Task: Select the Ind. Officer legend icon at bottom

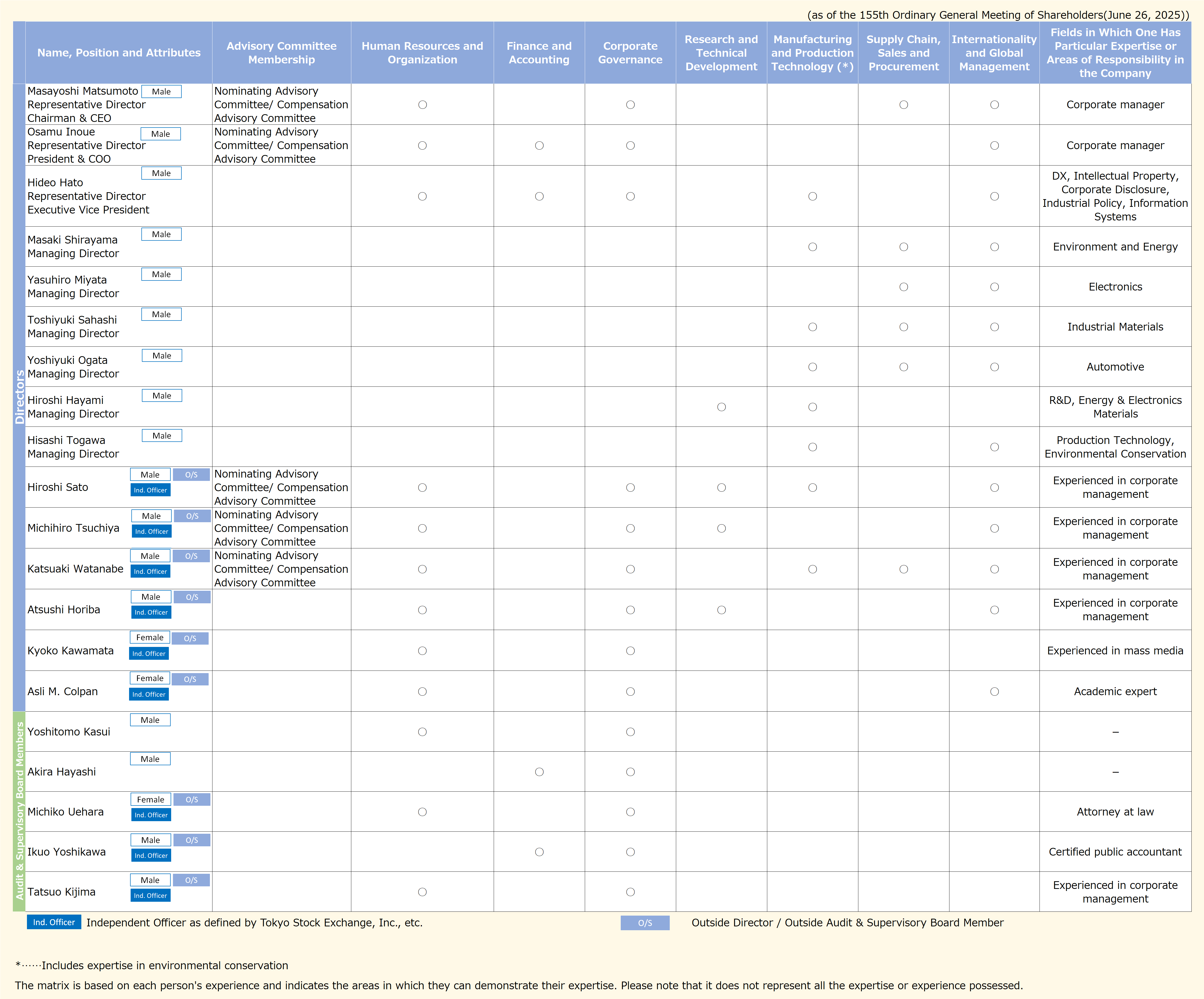Action: pyautogui.click(x=53, y=922)
